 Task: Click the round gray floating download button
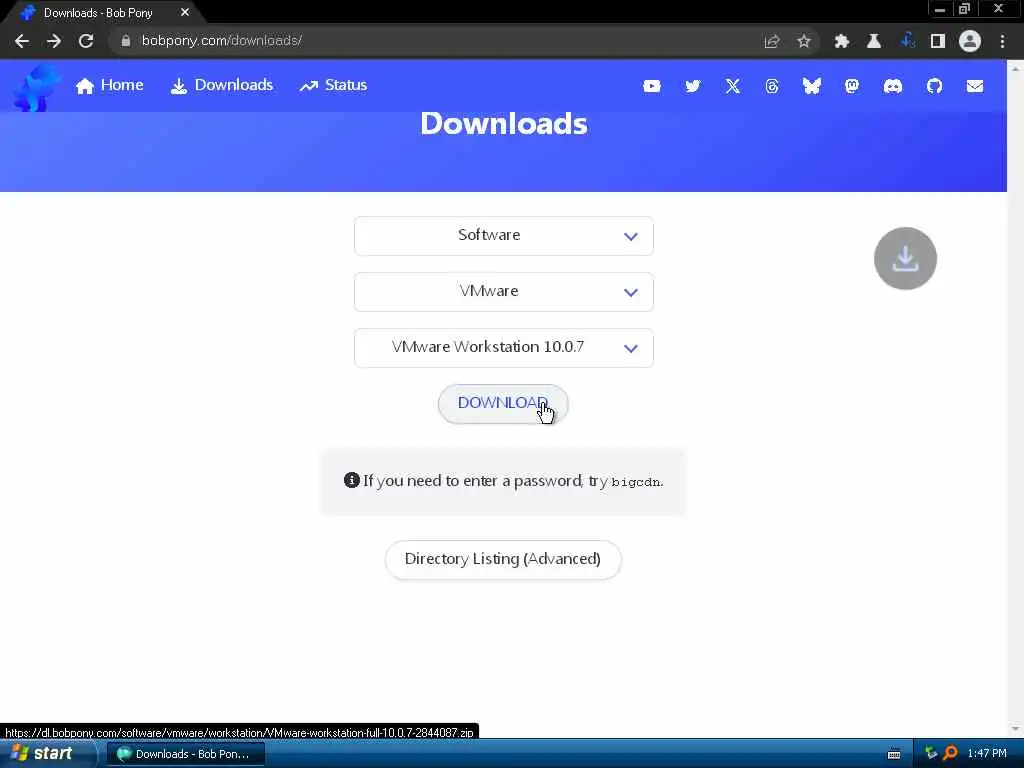905,259
